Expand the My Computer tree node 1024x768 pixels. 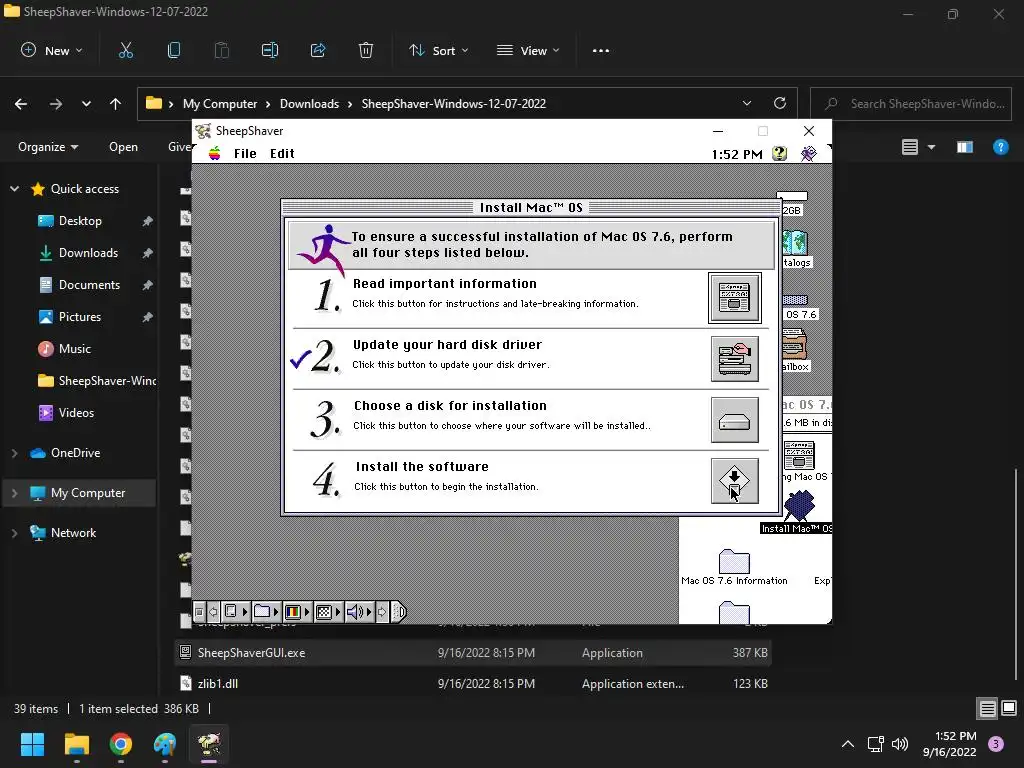click(x=14, y=493)
